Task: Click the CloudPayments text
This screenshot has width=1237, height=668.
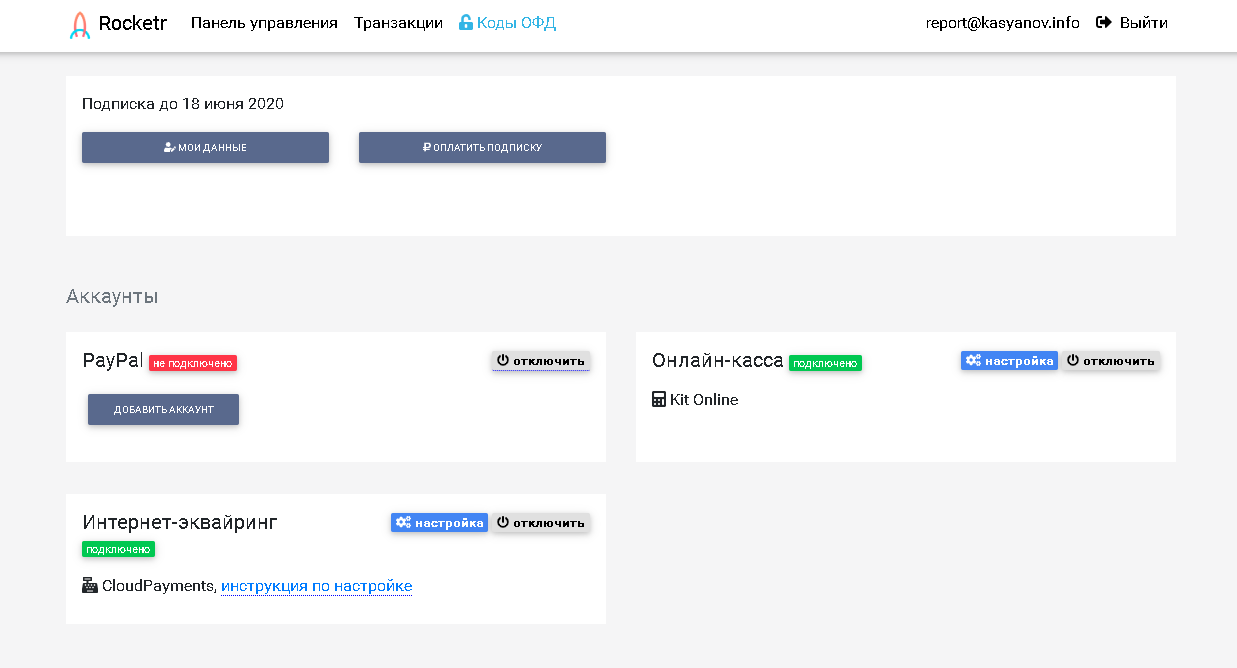Action: [x=158, y=586]
